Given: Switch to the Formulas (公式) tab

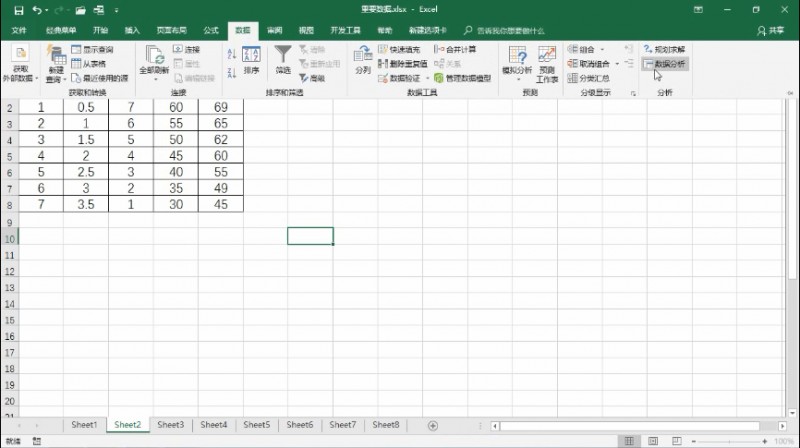Looking at the screenshot, I should coord(211,31).
